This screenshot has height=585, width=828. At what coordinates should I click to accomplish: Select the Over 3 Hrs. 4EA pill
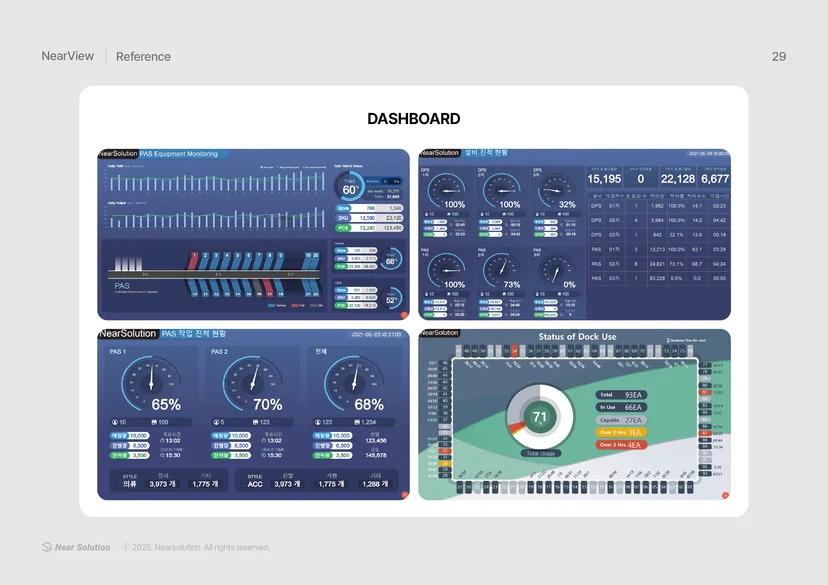(x=621, y=445)
